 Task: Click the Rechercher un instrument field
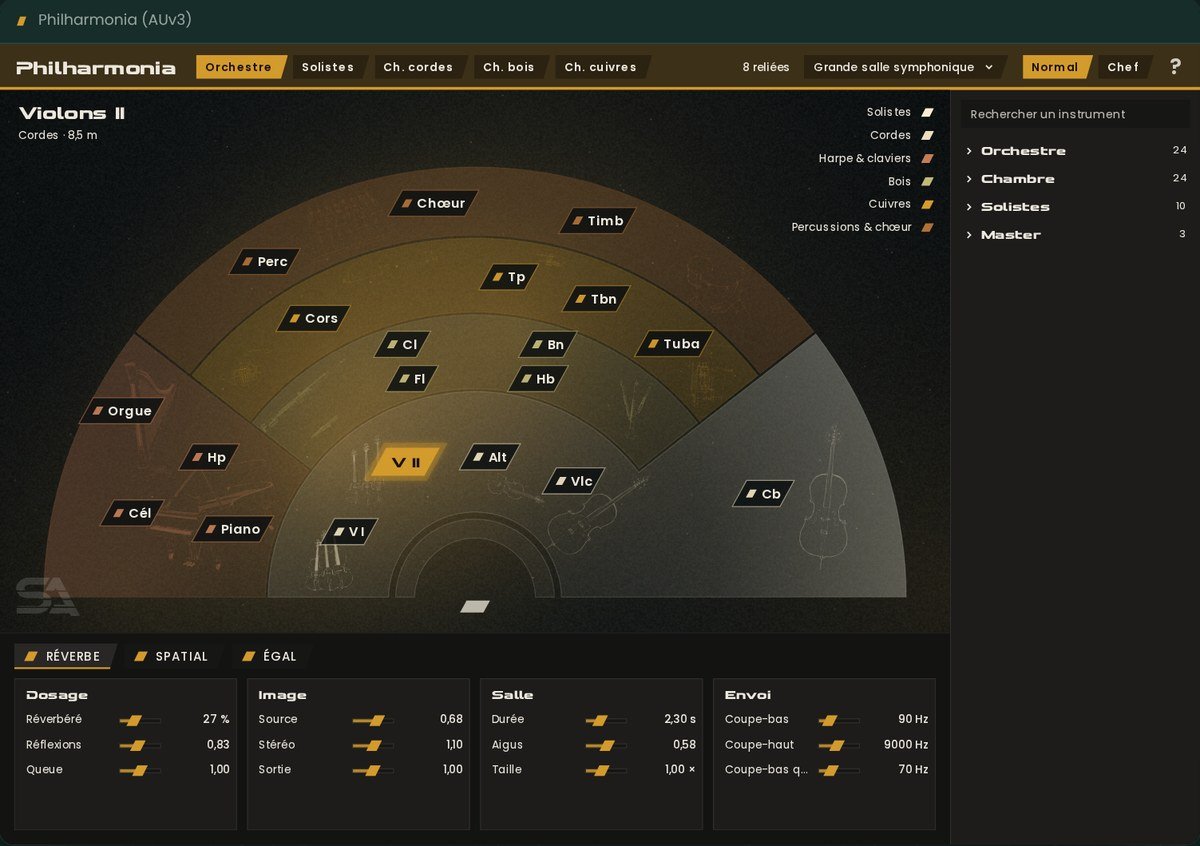pos(1075,114)
